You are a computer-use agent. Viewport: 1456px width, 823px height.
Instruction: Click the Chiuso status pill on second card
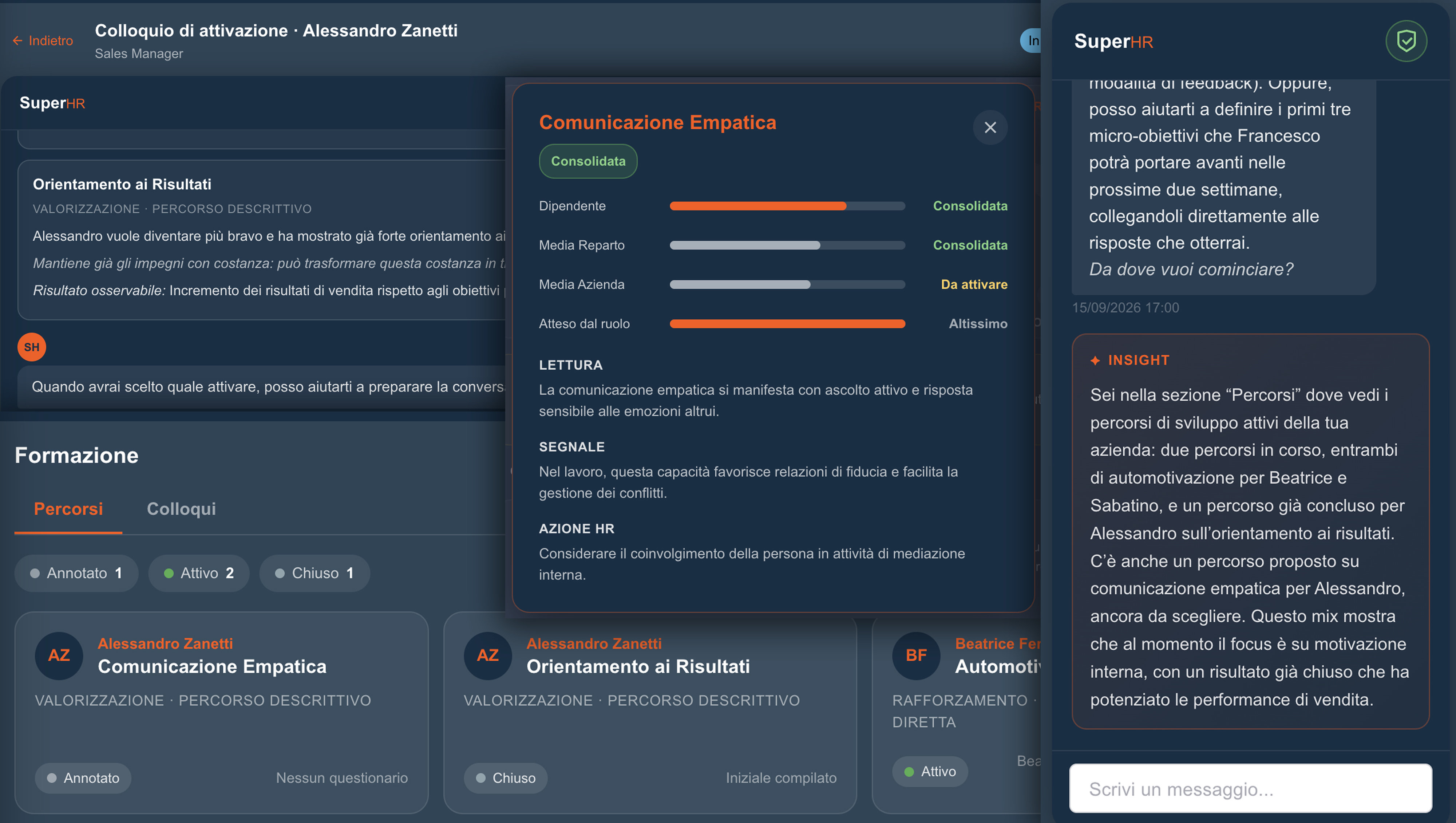coord(505,778)
